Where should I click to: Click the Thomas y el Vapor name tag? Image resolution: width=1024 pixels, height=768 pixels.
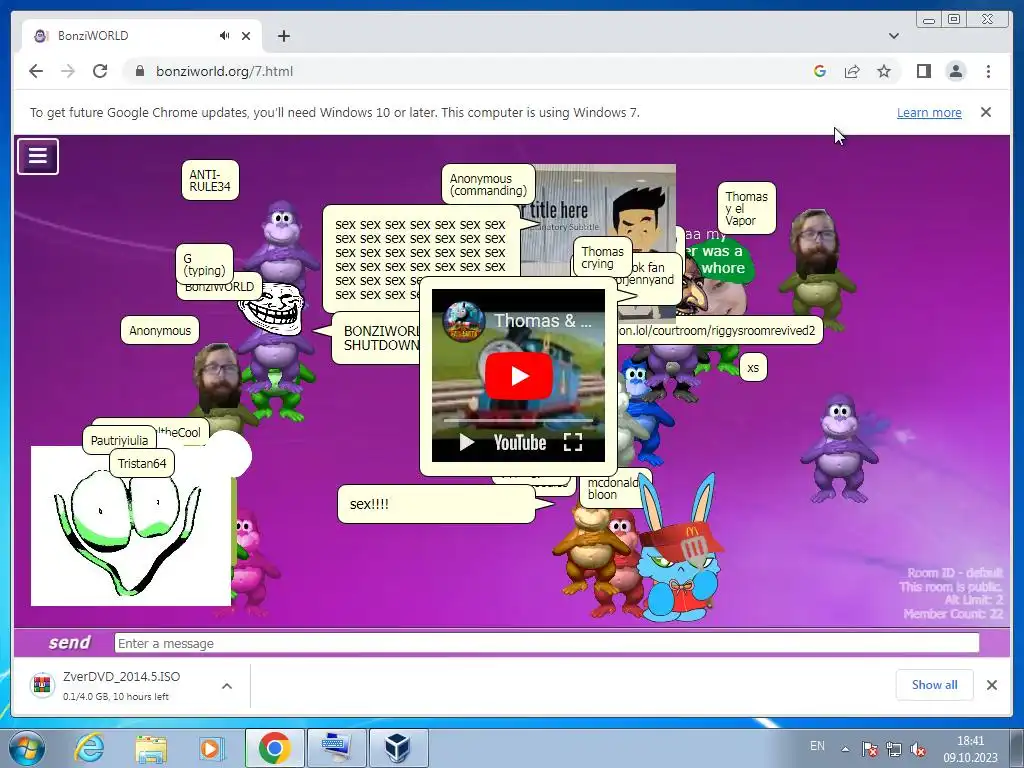(x=746, y=208)
